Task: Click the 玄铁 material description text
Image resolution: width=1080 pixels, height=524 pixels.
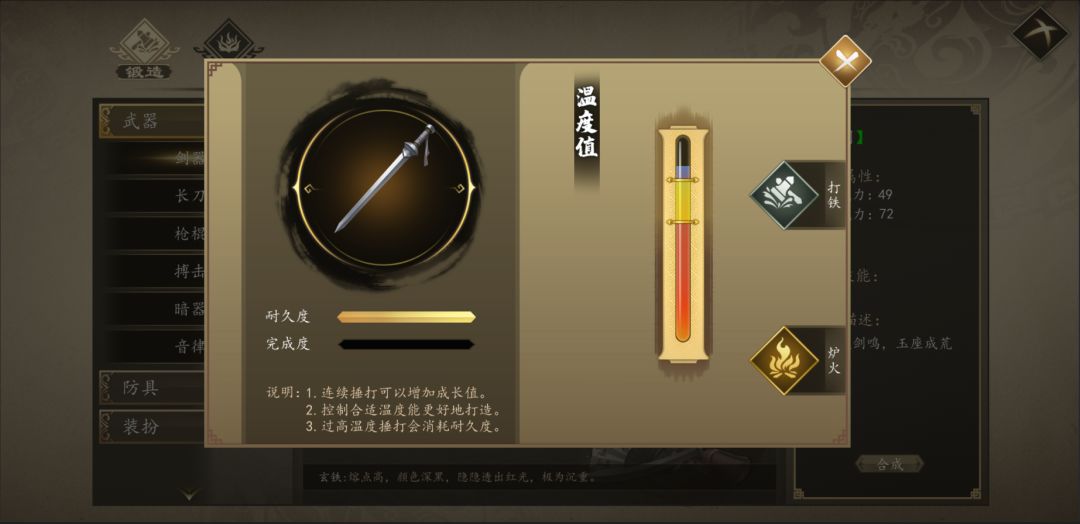Action: (x=458, y=476)
